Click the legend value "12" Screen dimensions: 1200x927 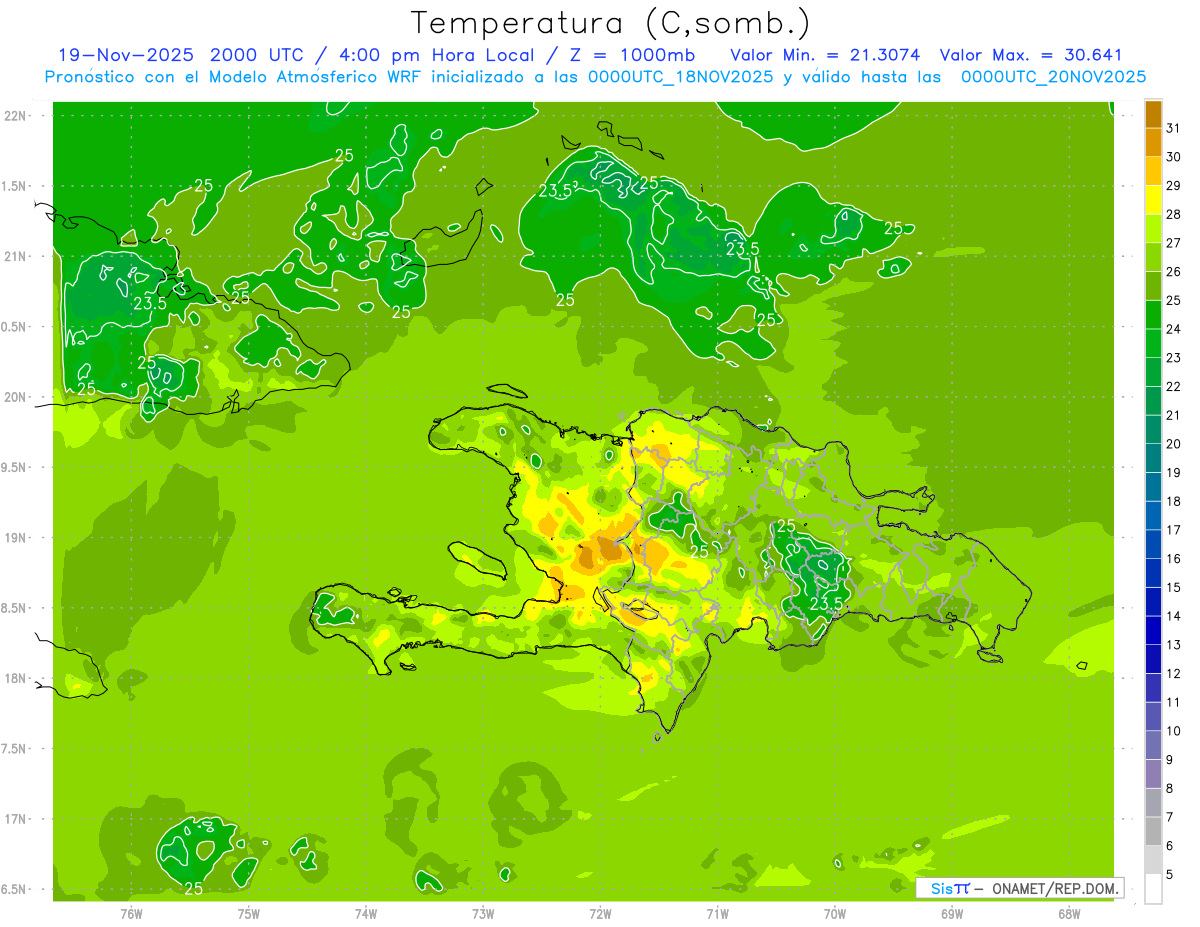[1174, 674]
